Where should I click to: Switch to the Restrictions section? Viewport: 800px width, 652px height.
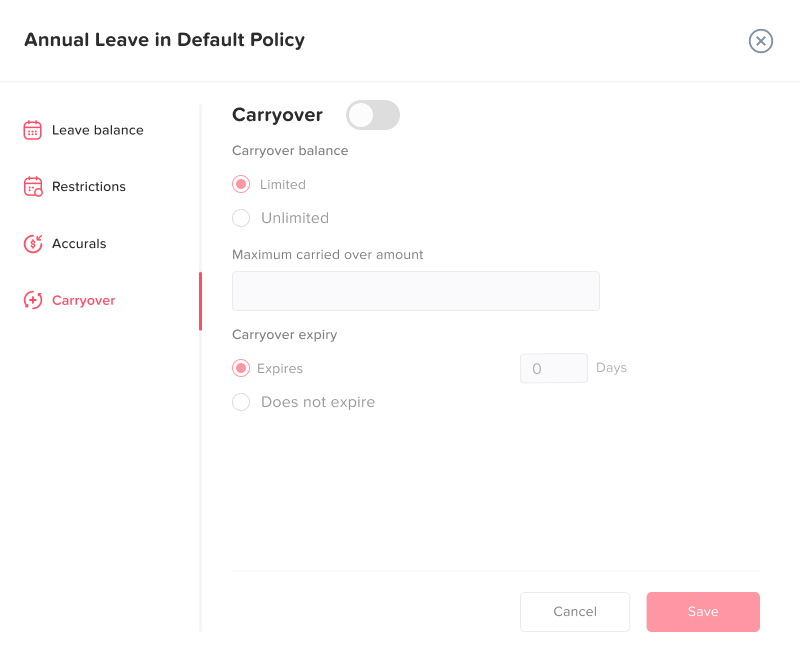point(89,187)
